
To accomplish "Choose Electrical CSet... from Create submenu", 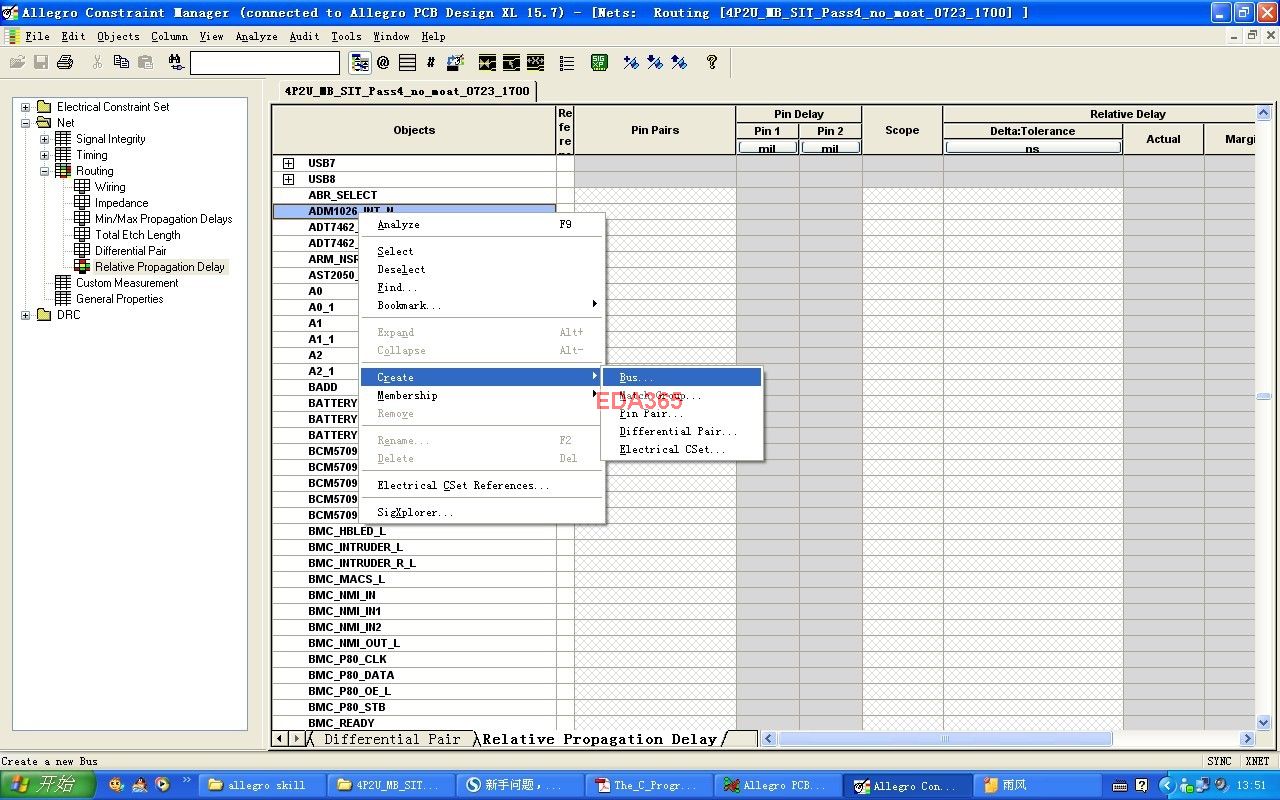I will (682, 449).
